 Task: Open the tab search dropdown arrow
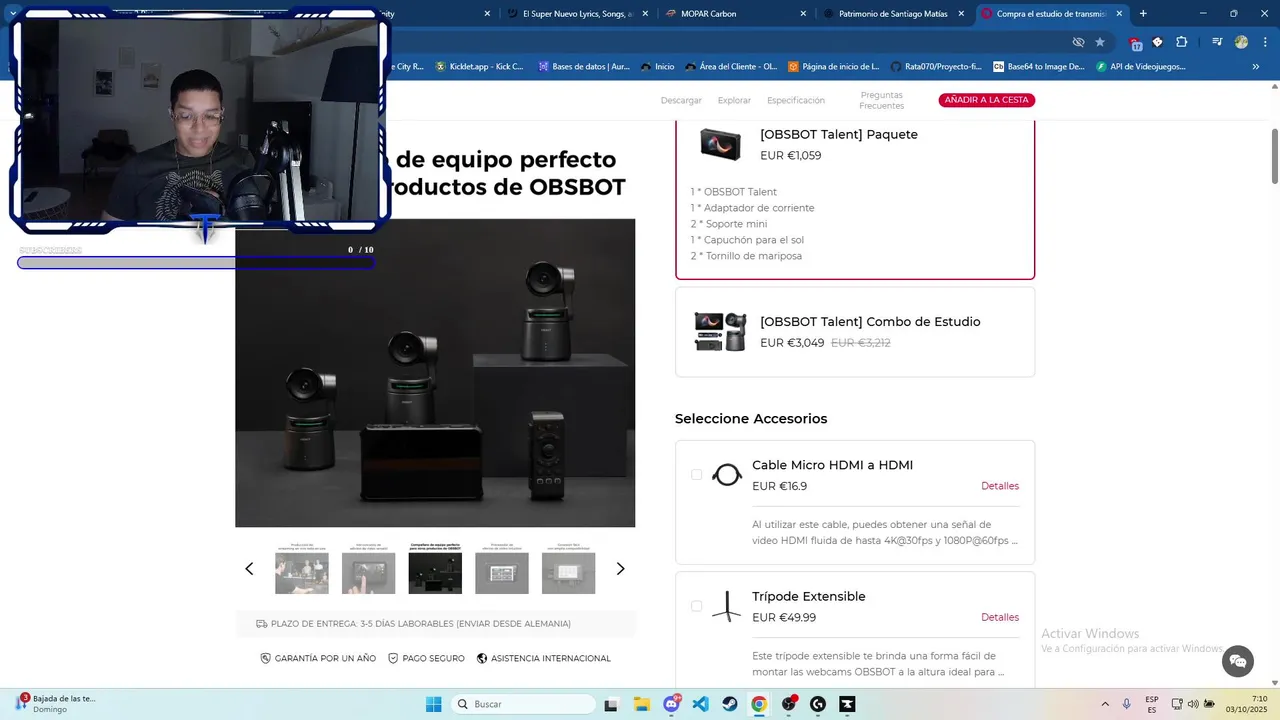(13, 14)
